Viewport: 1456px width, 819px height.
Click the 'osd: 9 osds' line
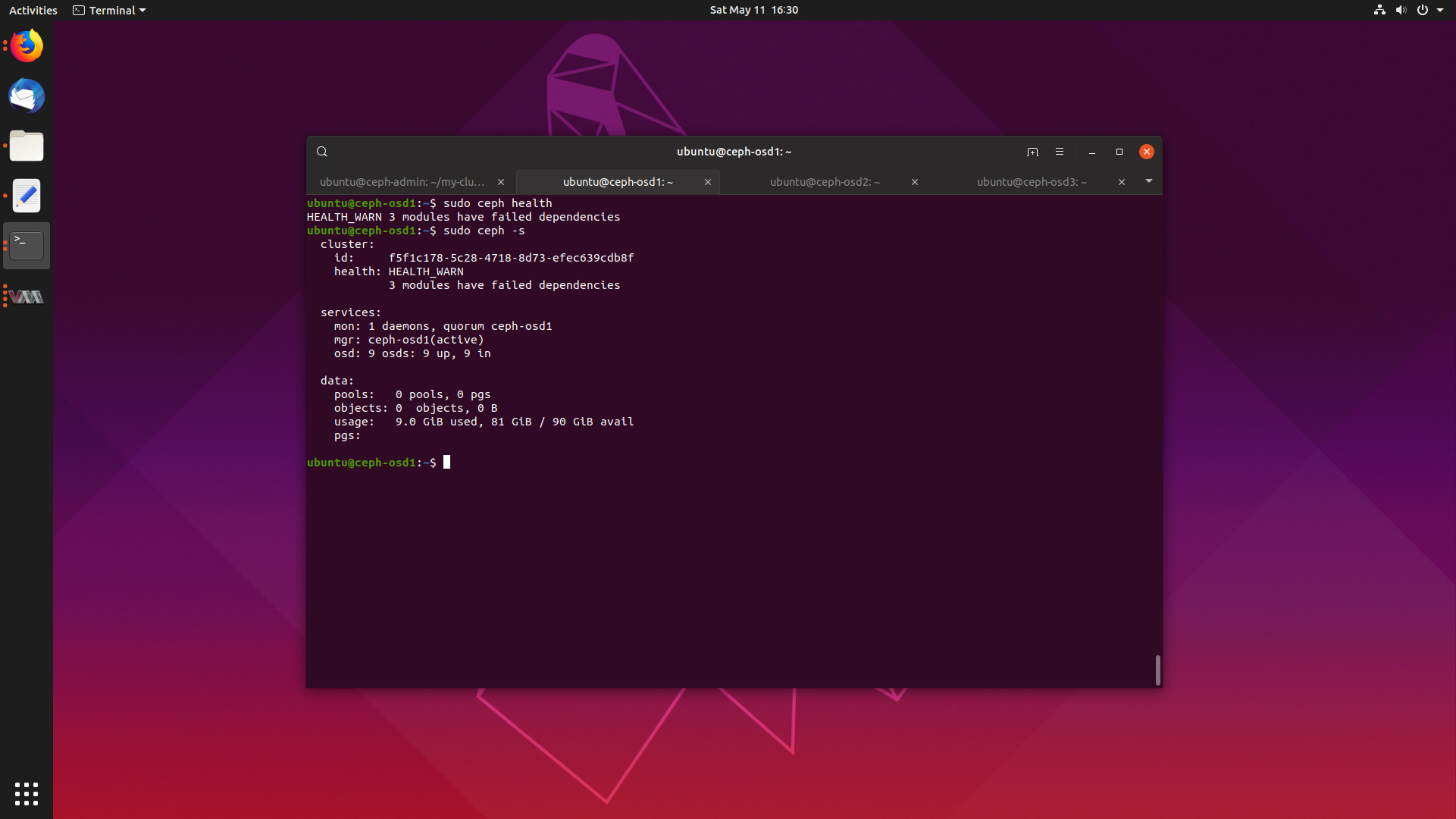412,353
